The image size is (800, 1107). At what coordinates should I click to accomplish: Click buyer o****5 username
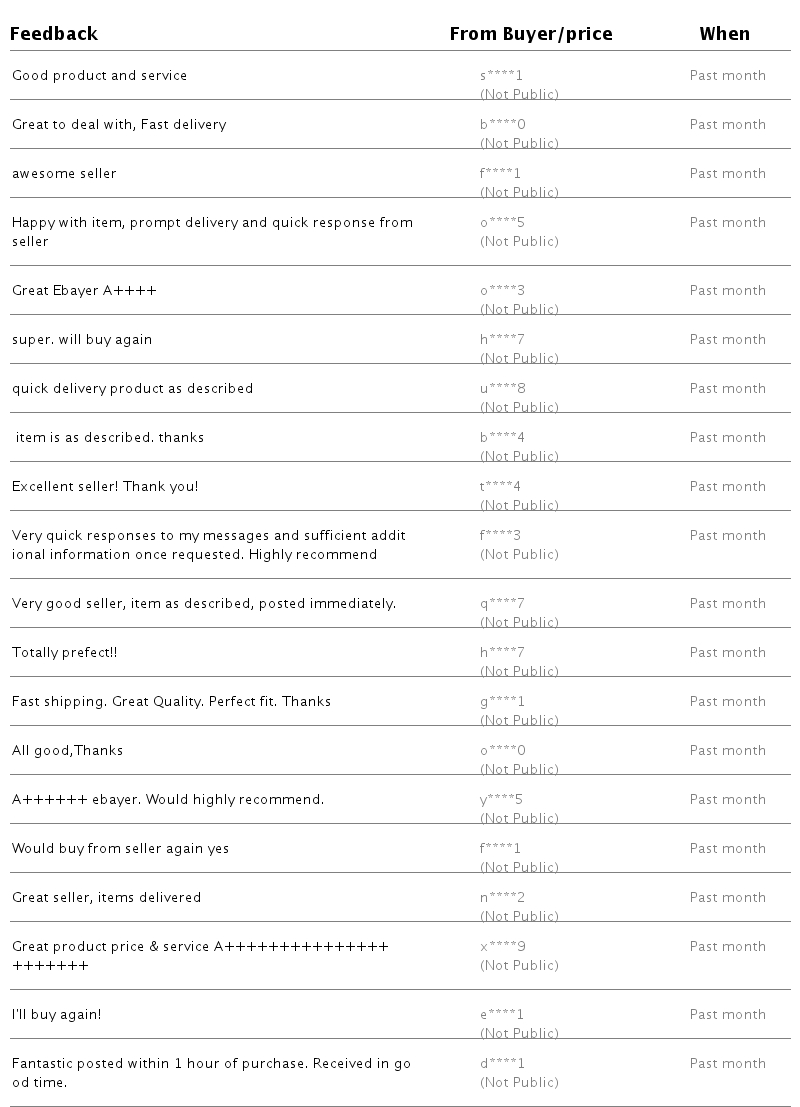[x=502, y=223]
